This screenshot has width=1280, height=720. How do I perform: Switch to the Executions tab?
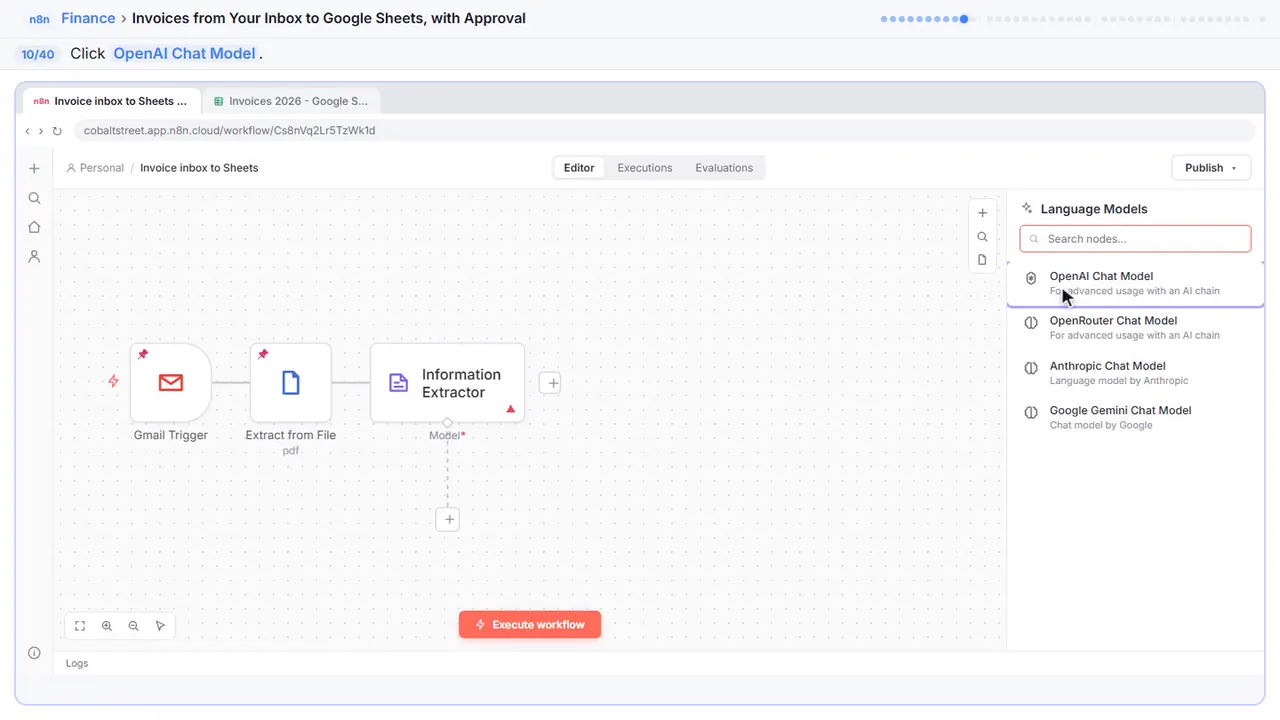pos(645,168)
